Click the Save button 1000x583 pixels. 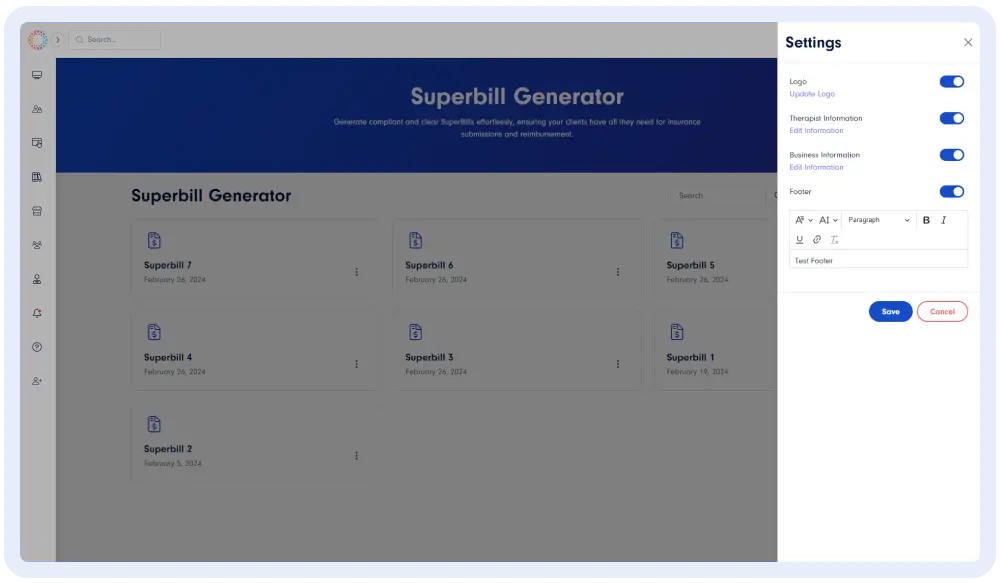point(890,312)
